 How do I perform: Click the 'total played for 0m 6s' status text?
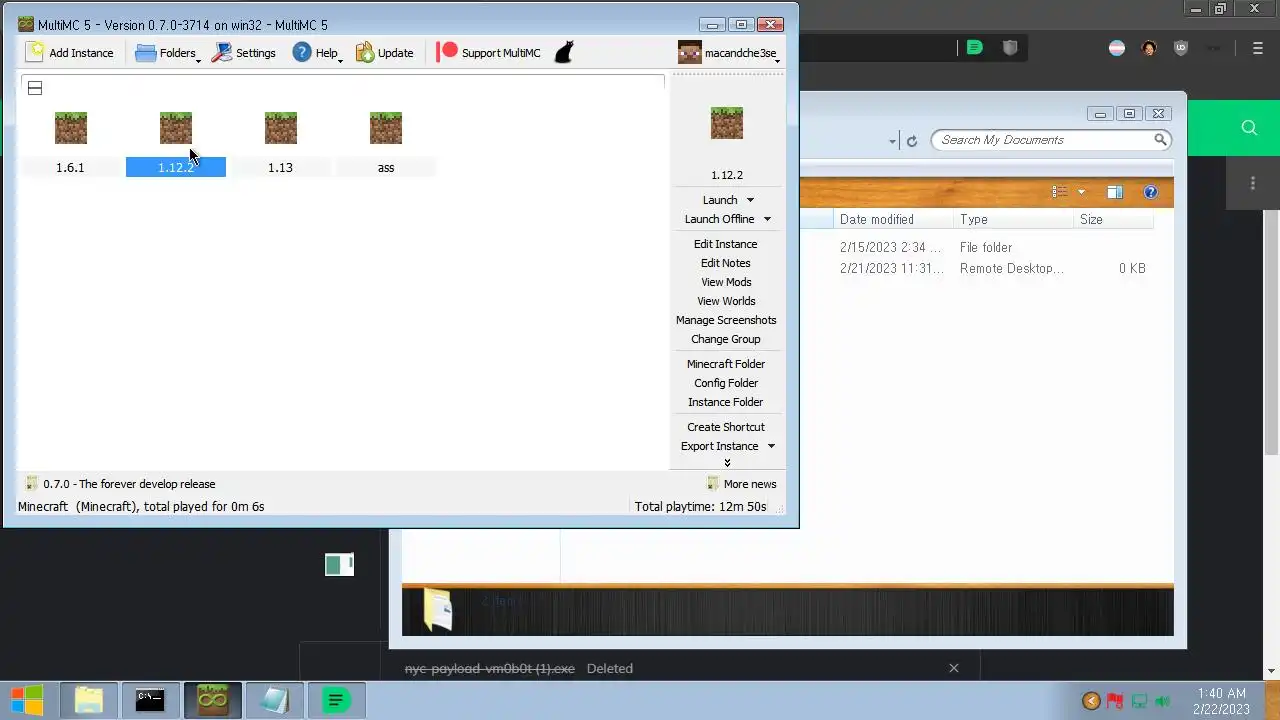click(x=204, y=507)
